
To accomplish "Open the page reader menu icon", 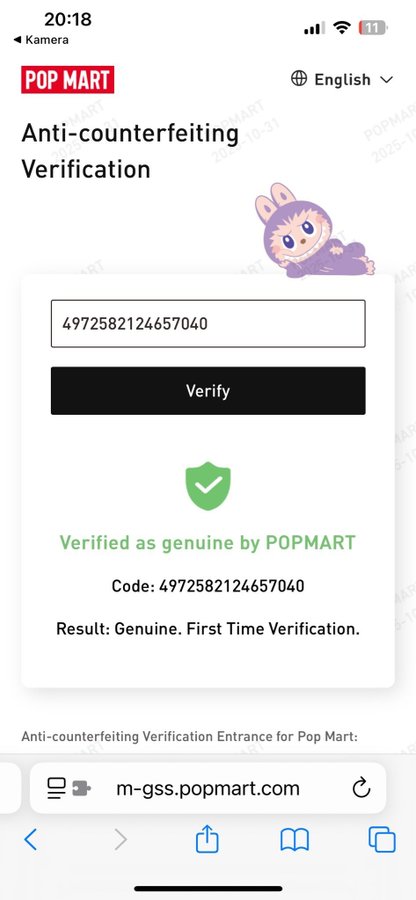I will (57, 788).
